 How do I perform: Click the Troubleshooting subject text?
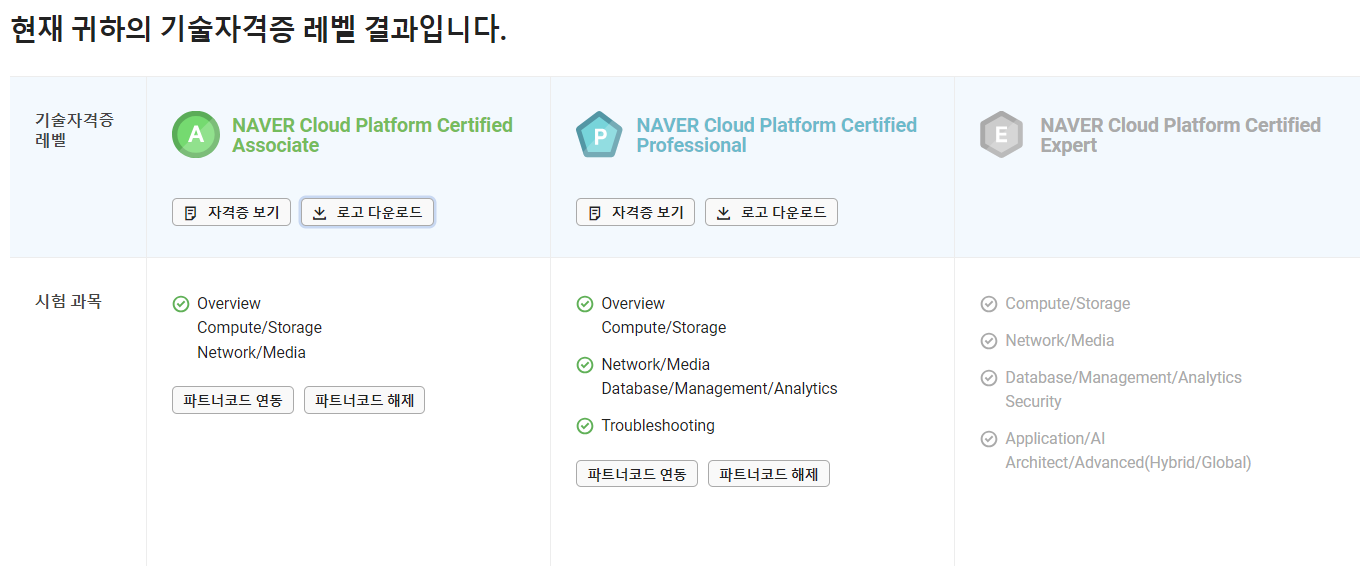tap(658, 426)
